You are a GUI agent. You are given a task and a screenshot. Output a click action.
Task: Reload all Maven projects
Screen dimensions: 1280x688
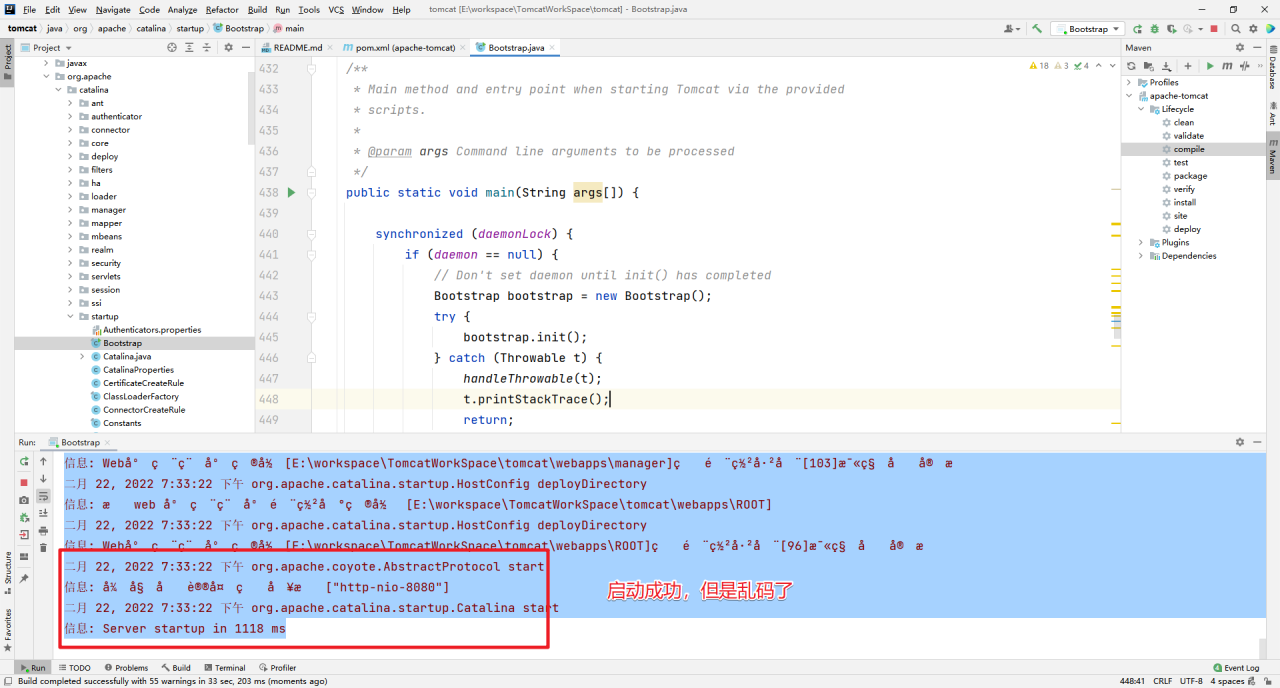(1132, 66)
